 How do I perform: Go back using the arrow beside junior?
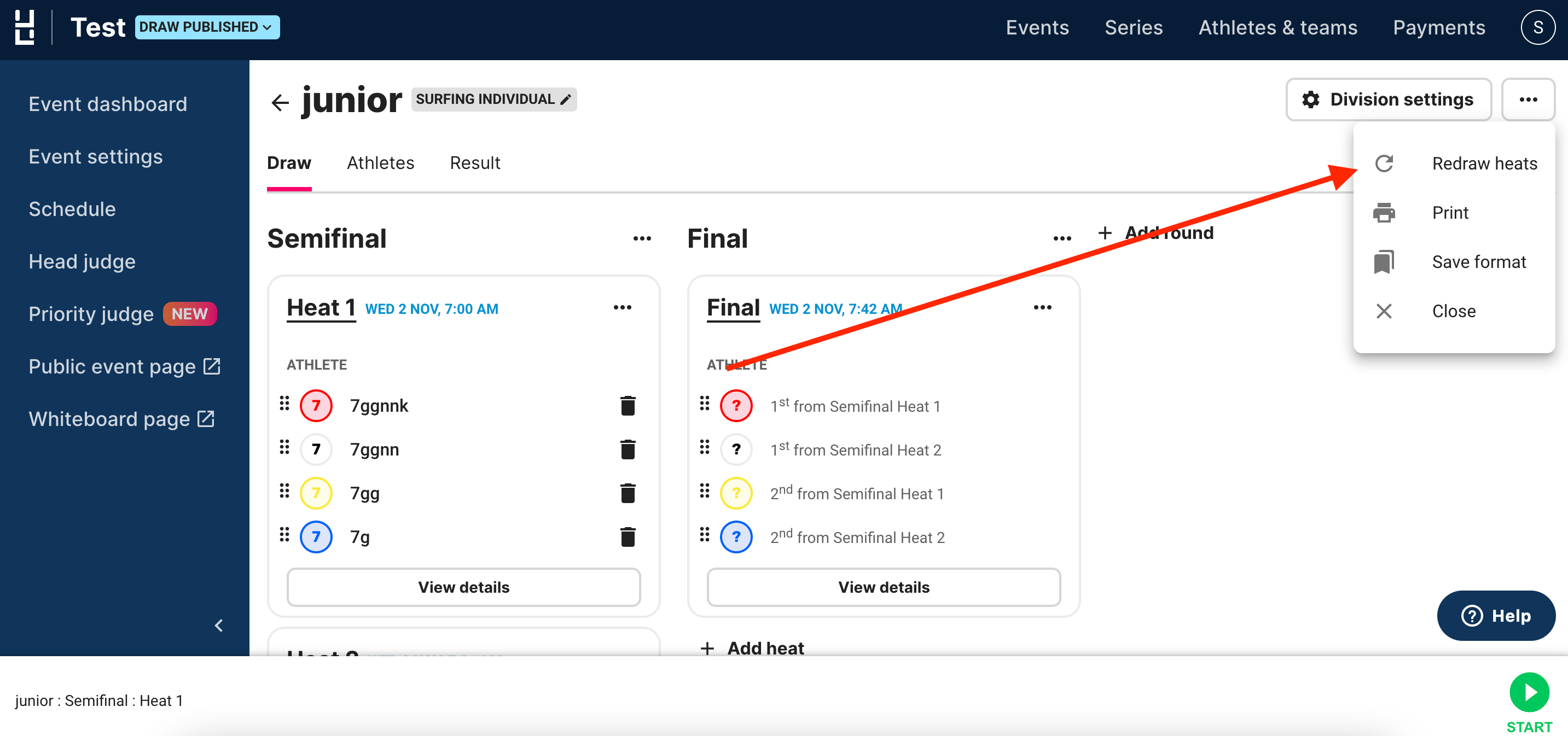[280, 102]
